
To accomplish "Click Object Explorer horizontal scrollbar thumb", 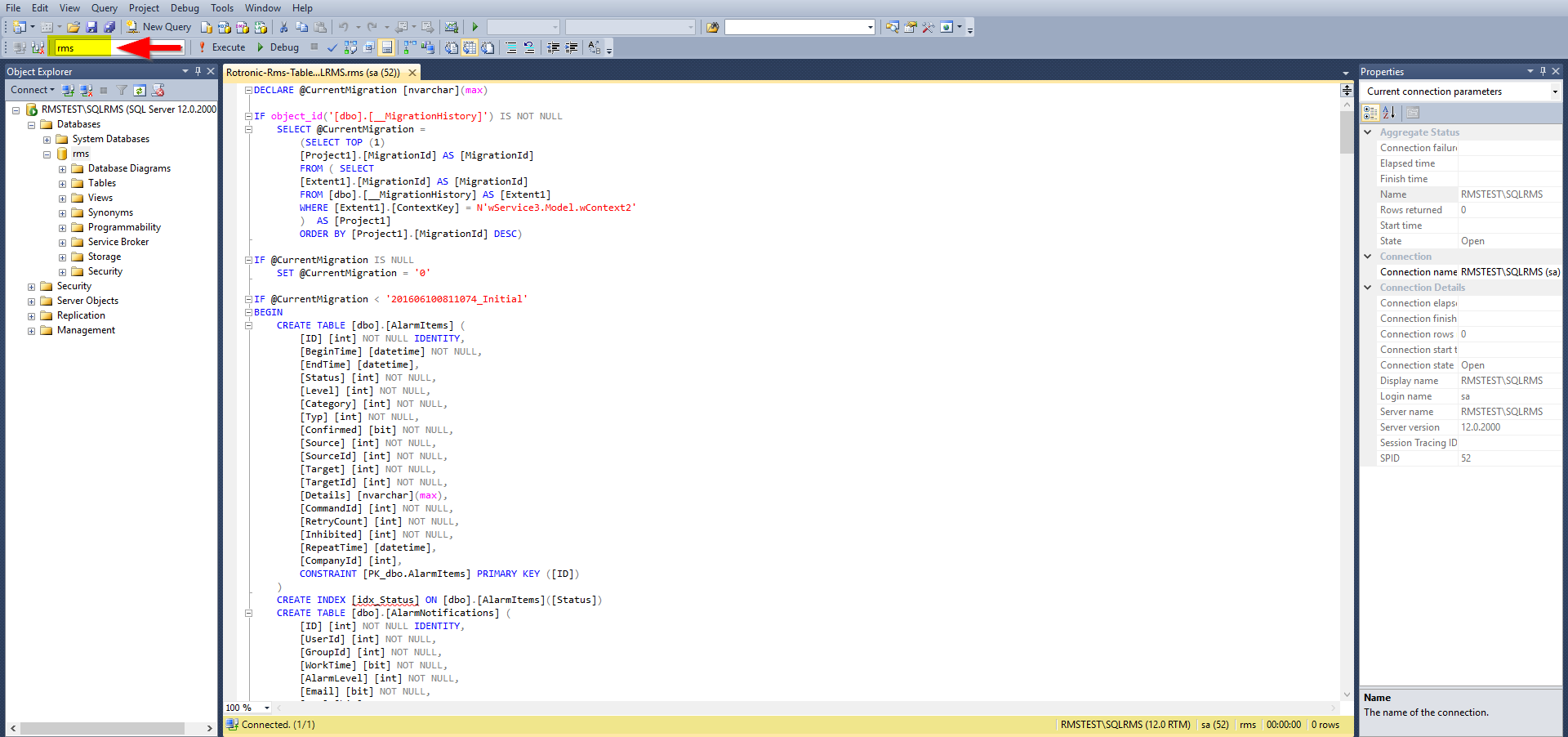I will [102, 728].
